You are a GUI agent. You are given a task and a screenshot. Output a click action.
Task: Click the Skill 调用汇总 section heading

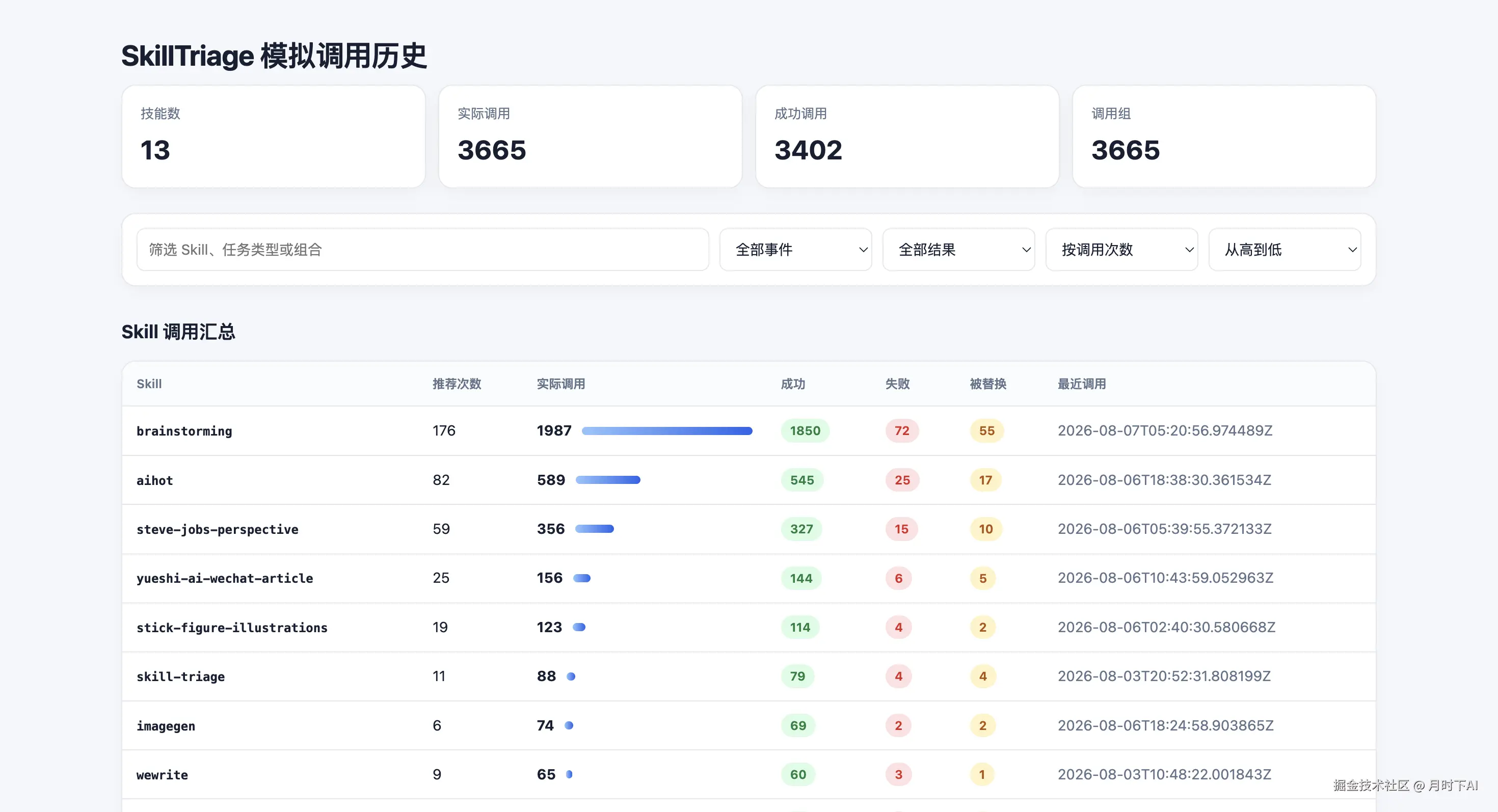click(x=178, y=332)
